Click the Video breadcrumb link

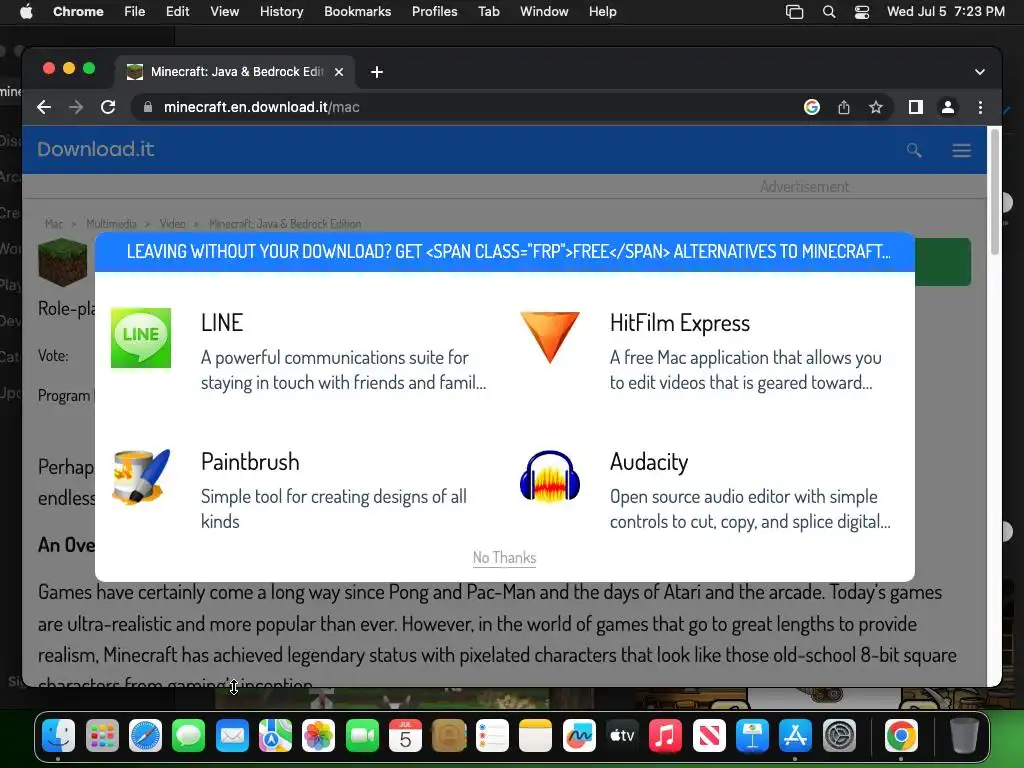[x=172, y=223]
